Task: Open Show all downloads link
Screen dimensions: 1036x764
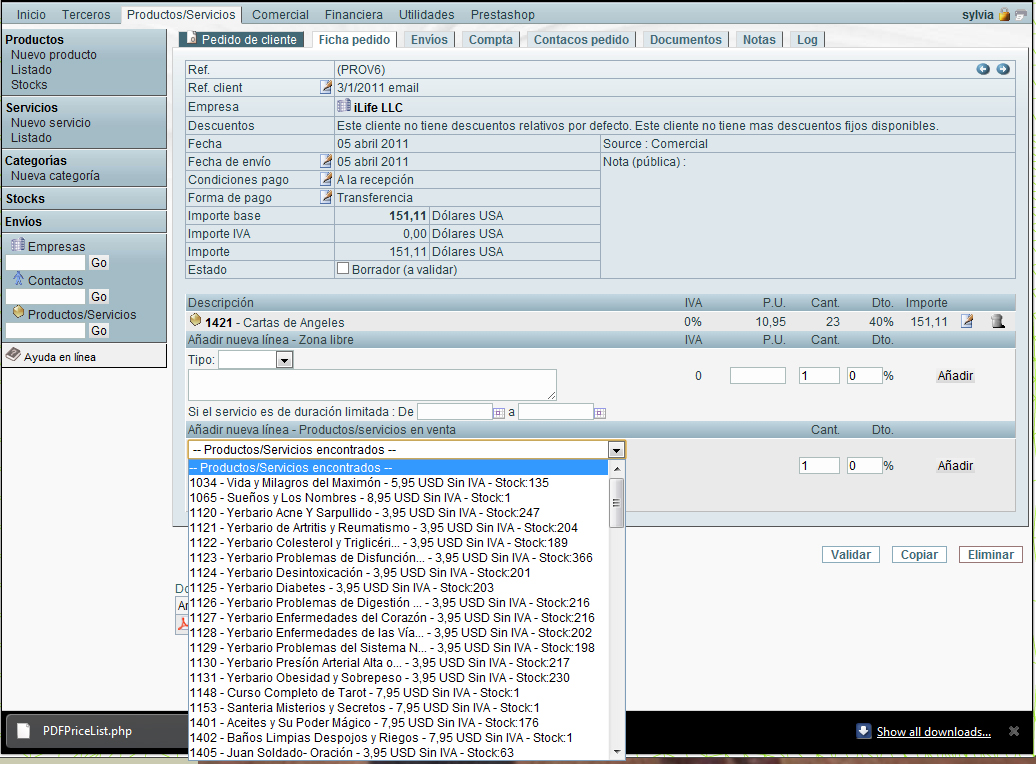Action: pyautogui.click(x=933, y=732)
